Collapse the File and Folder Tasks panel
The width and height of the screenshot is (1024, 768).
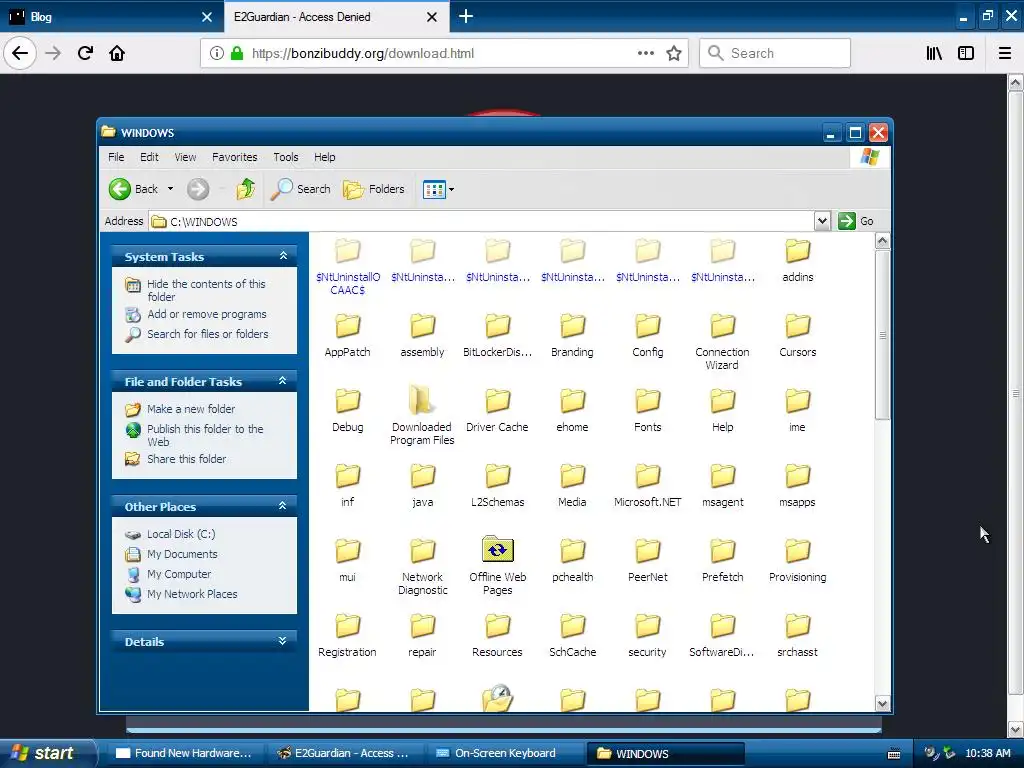click(x=283, y=381)
